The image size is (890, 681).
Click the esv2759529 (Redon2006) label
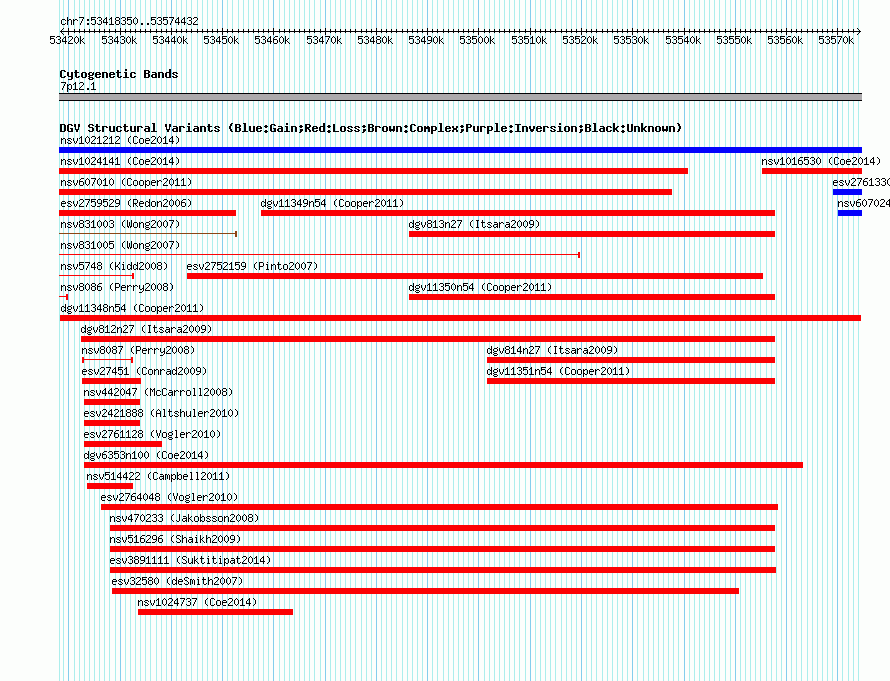[x=126, y=203]
